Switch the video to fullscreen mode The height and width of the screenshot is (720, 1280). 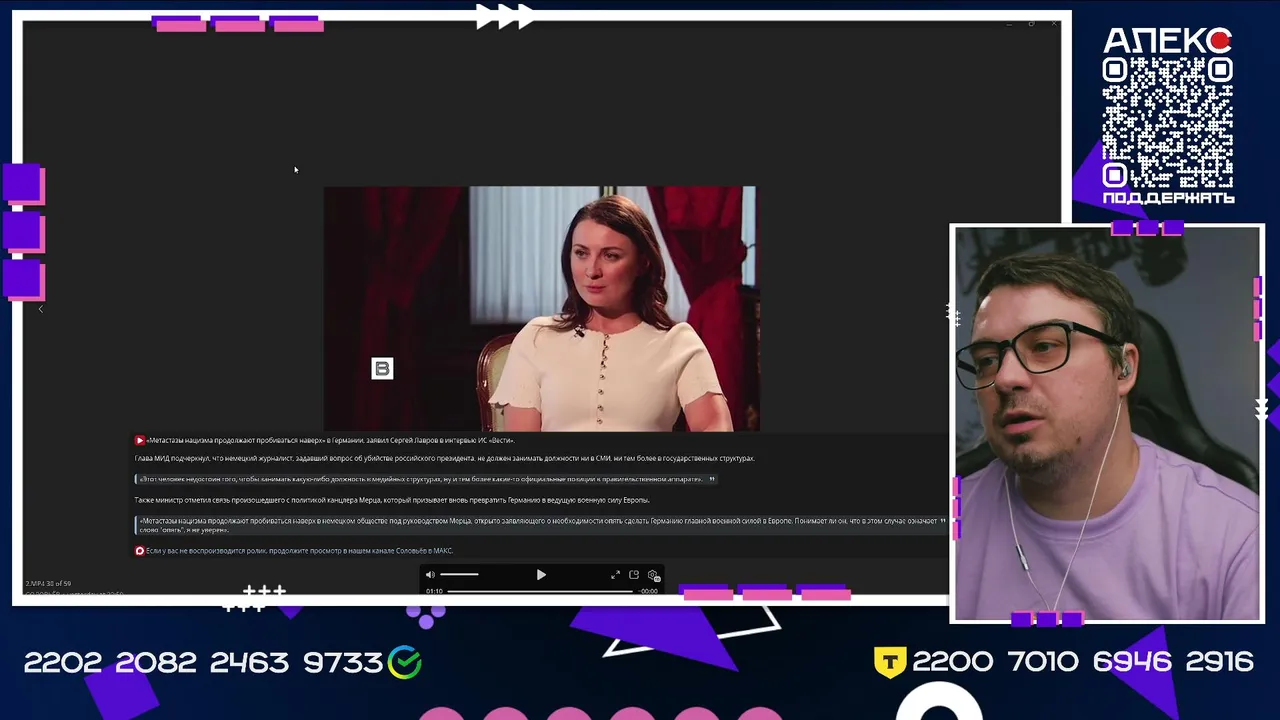615,575
